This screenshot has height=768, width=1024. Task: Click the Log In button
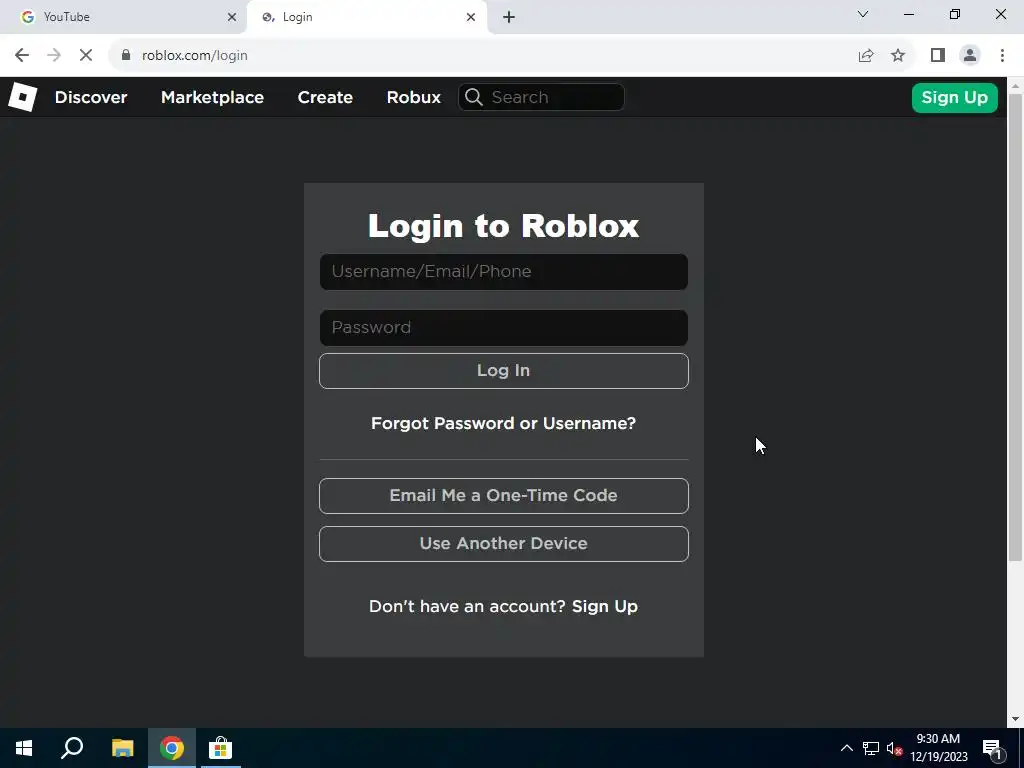[504, 371]
